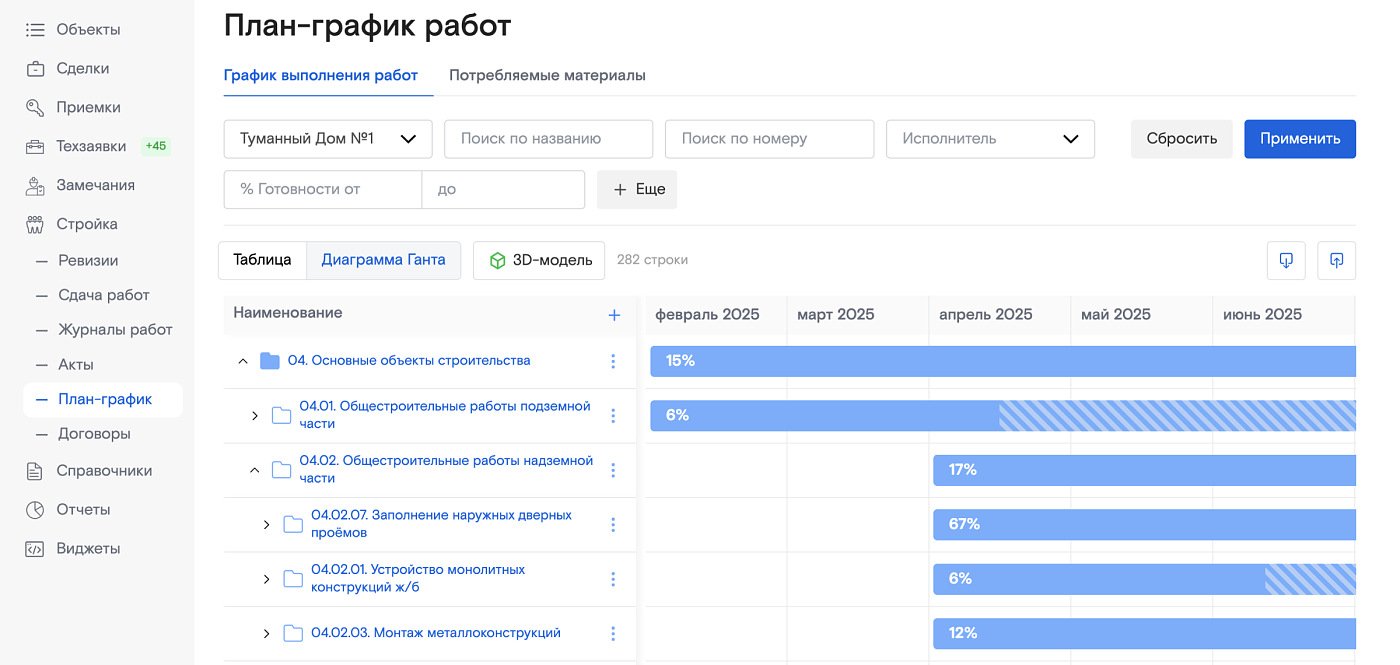This screenshot has height=665, width=1400.
Task: Click the download icon button above the chart
Action: click(x=1286, y=260)
